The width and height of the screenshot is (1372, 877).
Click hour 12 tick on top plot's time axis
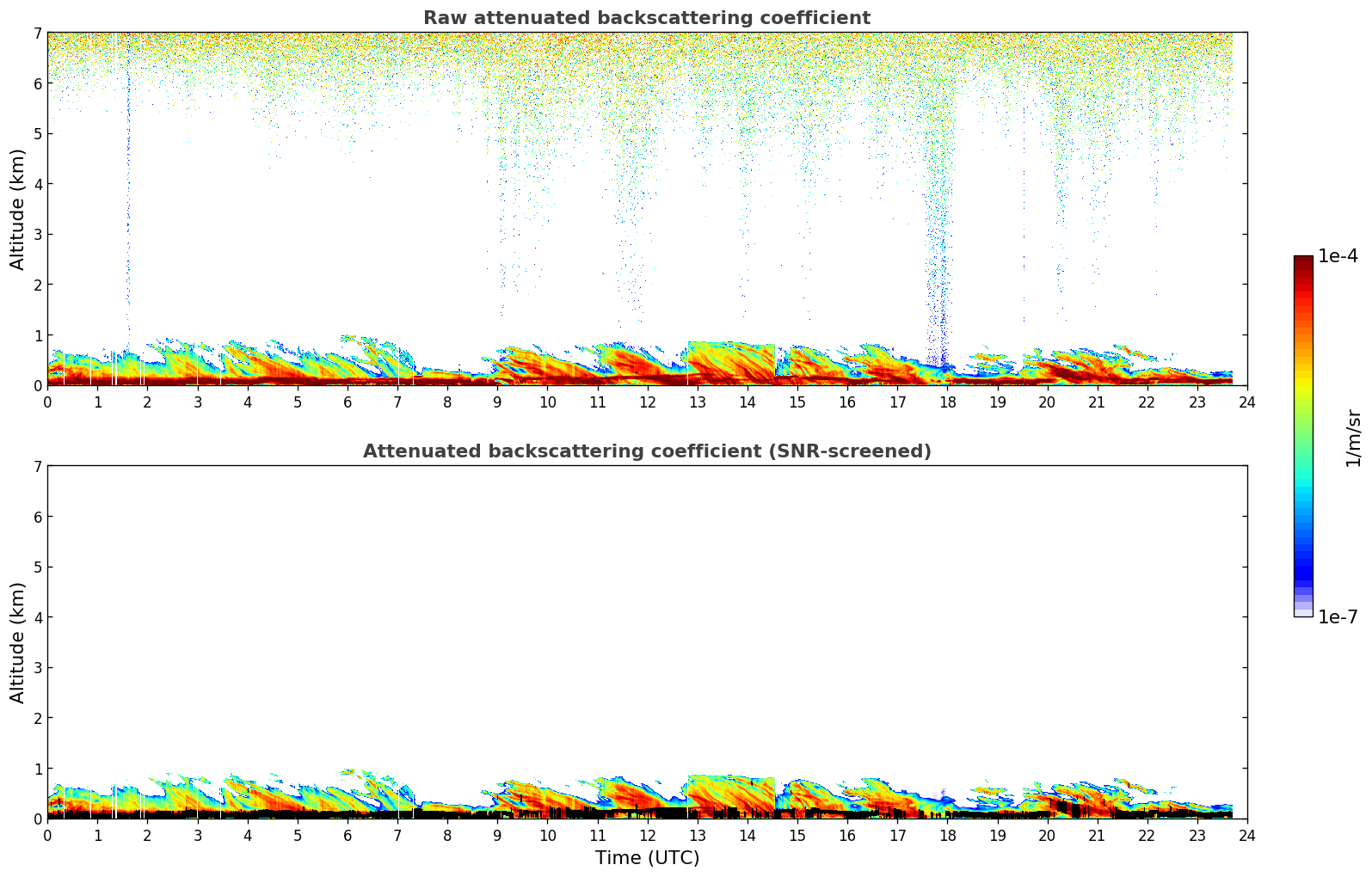coord(647,402)
